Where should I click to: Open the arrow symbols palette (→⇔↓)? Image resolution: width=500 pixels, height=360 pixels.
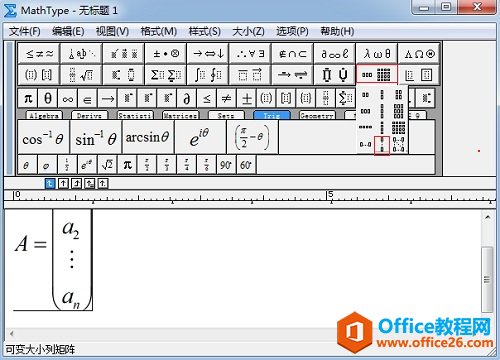tap(208, 53)
